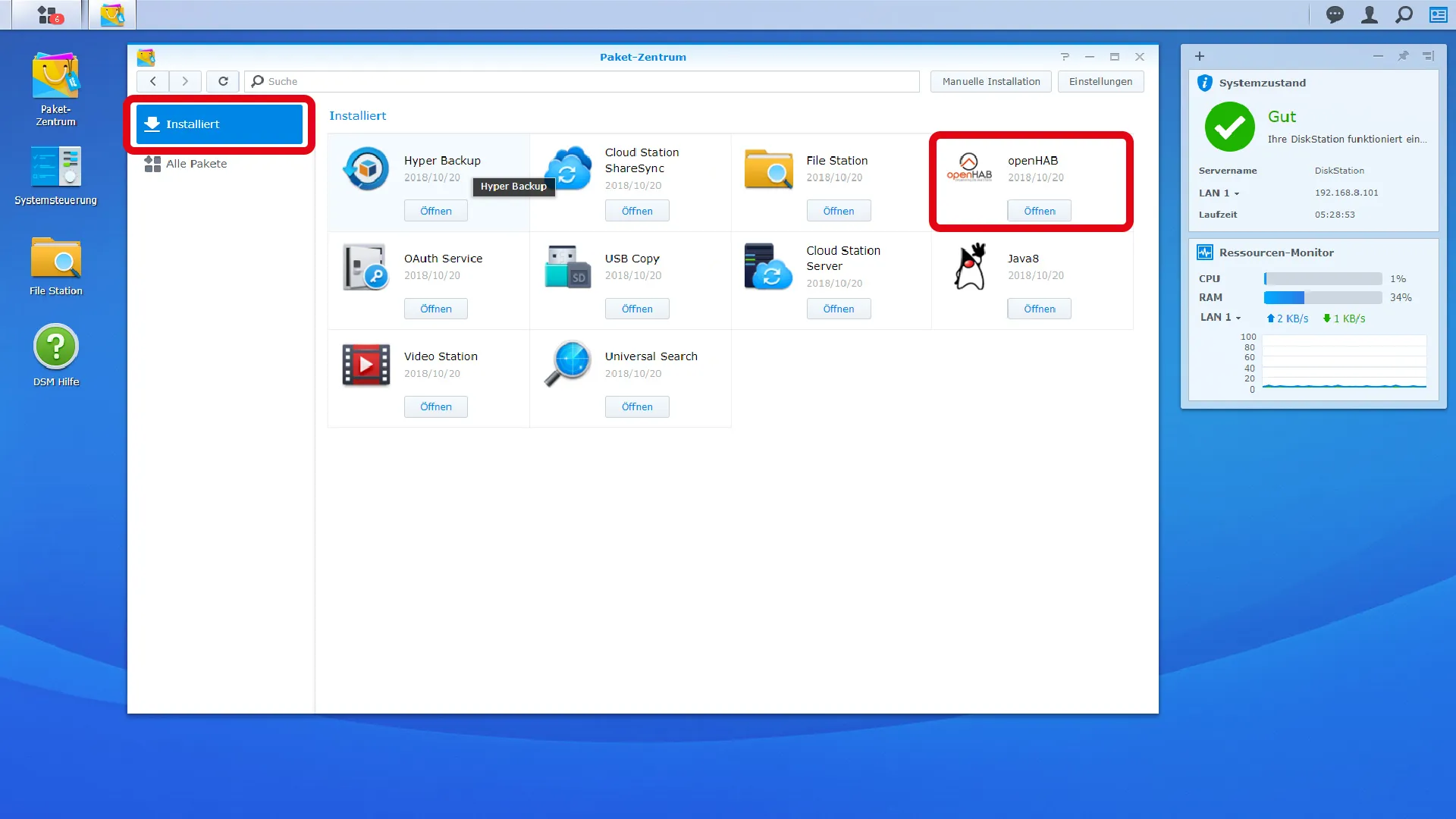Click the Universal Search package icon

pyautogui.click(x=567, y=363)
